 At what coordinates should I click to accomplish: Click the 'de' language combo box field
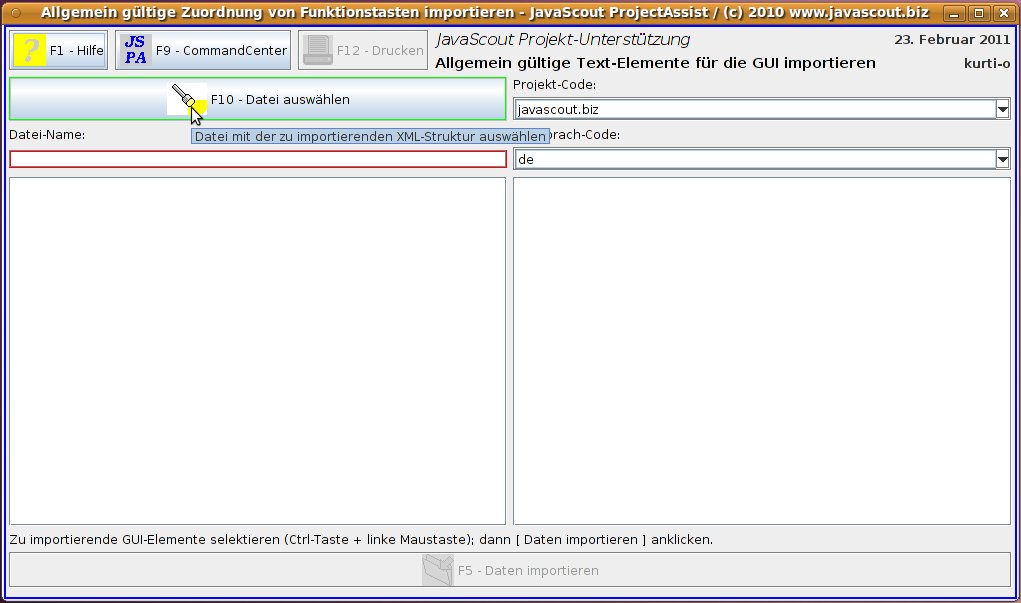coord(753,159)
